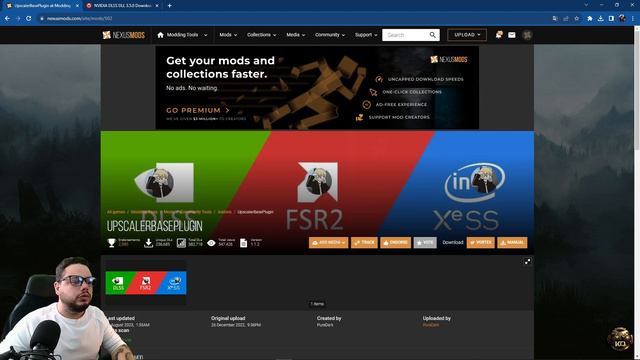
Task: Bookmark this page with the star icon
Action: (x=576, y=18)
